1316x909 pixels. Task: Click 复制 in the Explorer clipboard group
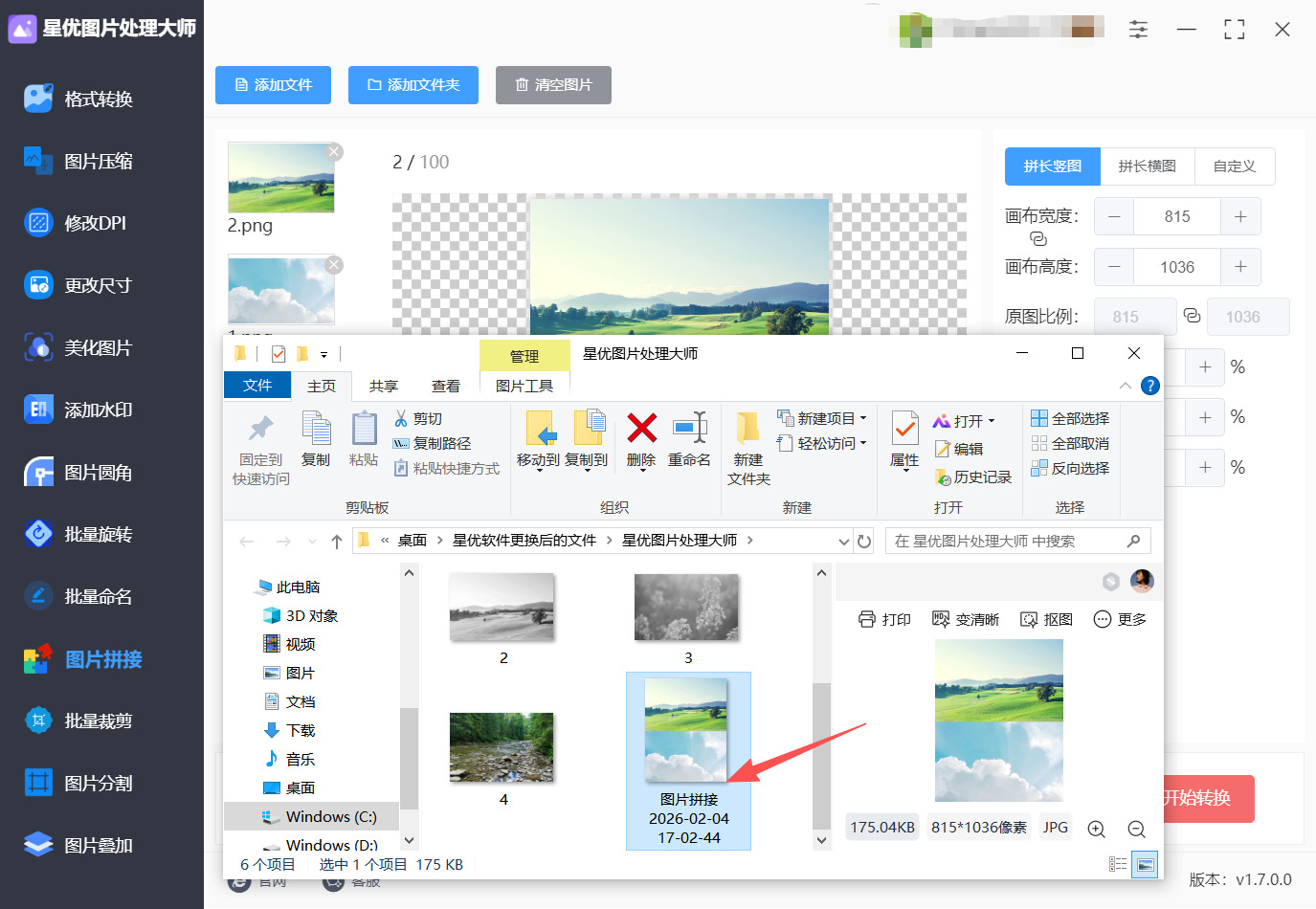tap(316, 439)
